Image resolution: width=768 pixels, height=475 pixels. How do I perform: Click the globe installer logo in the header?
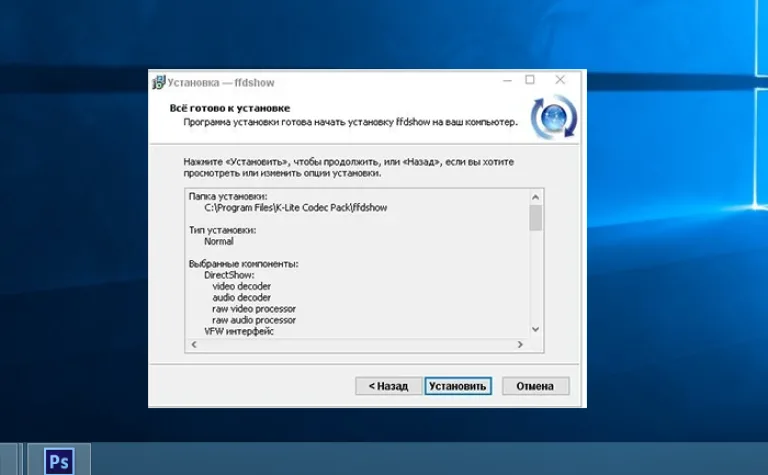(x=554, y=118)
